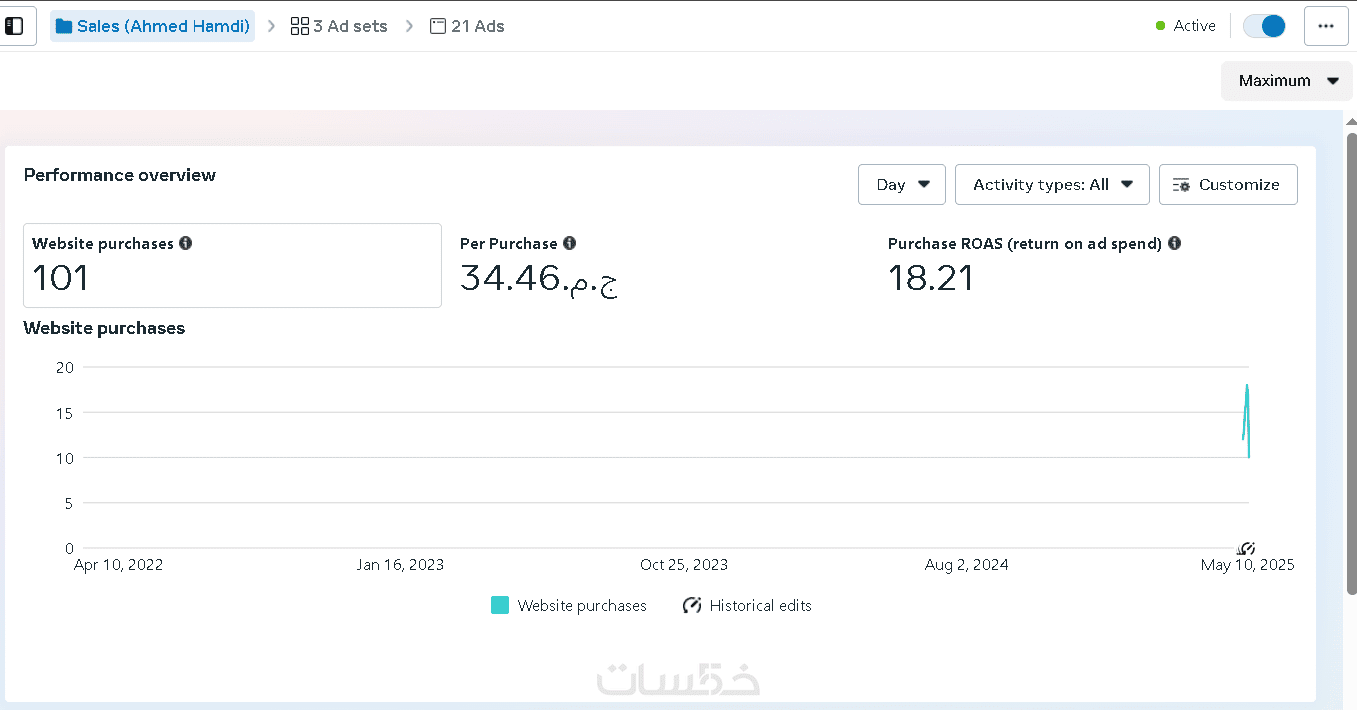
Task: Open the Maximum date range dropdown
Action: pos(1287,81)
